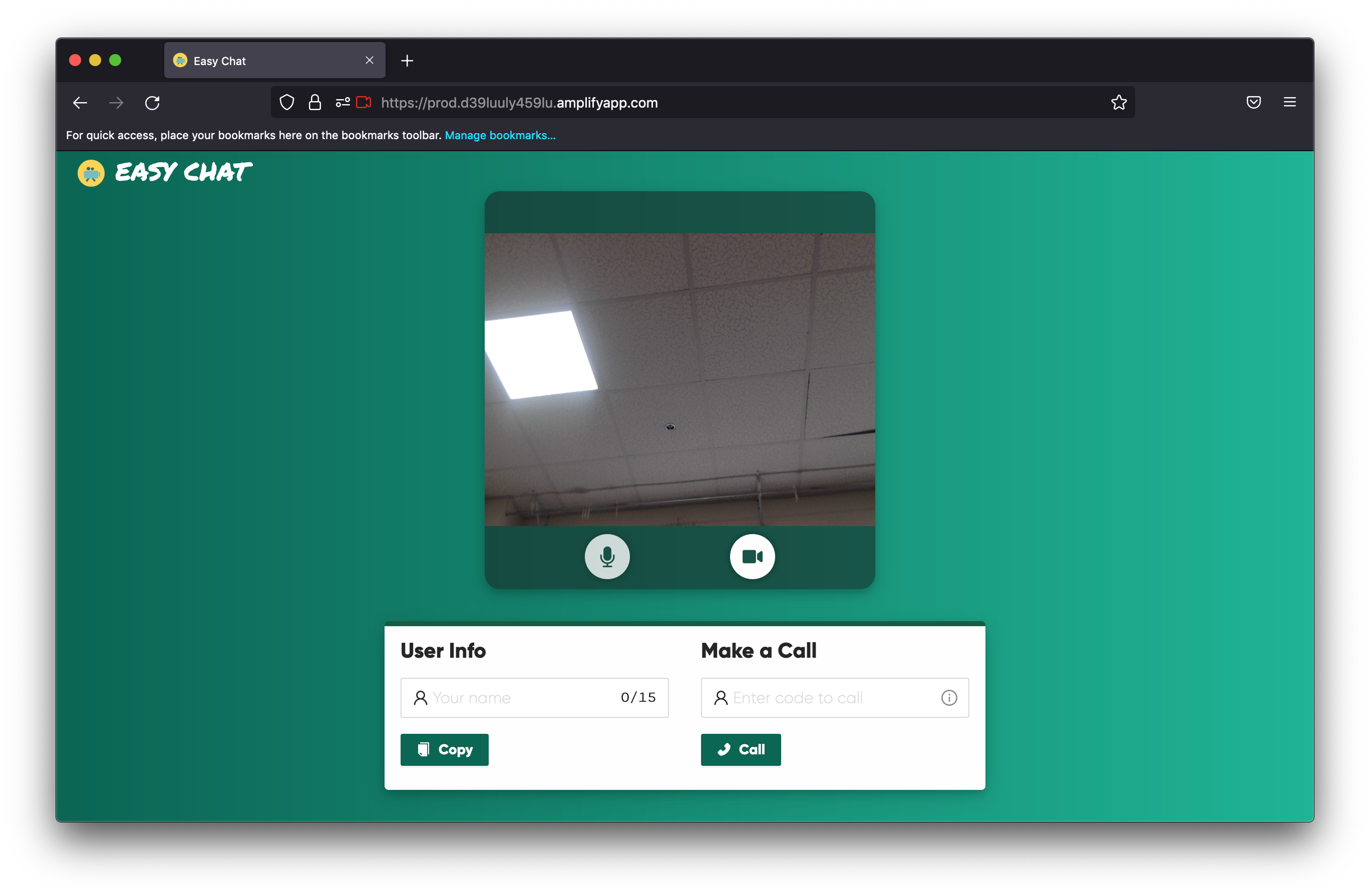The width and height of the screenshot is (1370, 896).
Task: Close the Easy Chat tab
Action: pos(370,61)
